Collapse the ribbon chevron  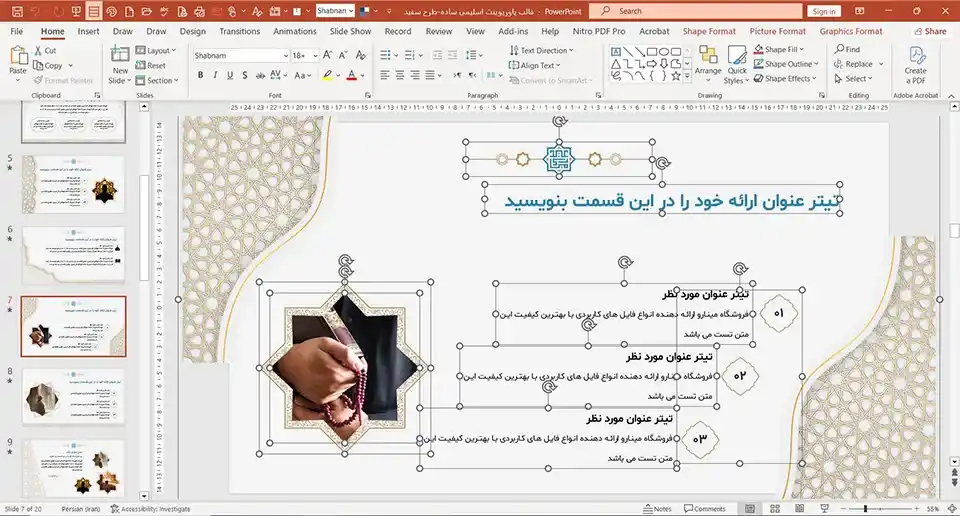(x=951, y=95)
